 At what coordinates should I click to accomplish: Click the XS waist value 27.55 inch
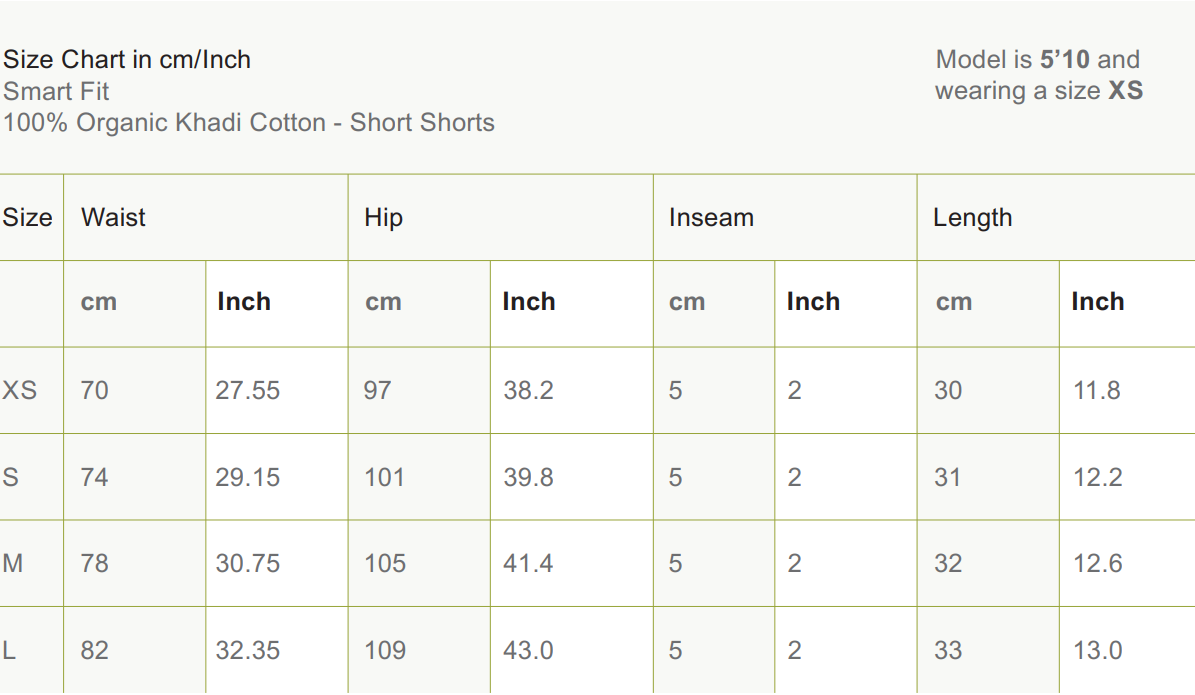pos(247,390)
